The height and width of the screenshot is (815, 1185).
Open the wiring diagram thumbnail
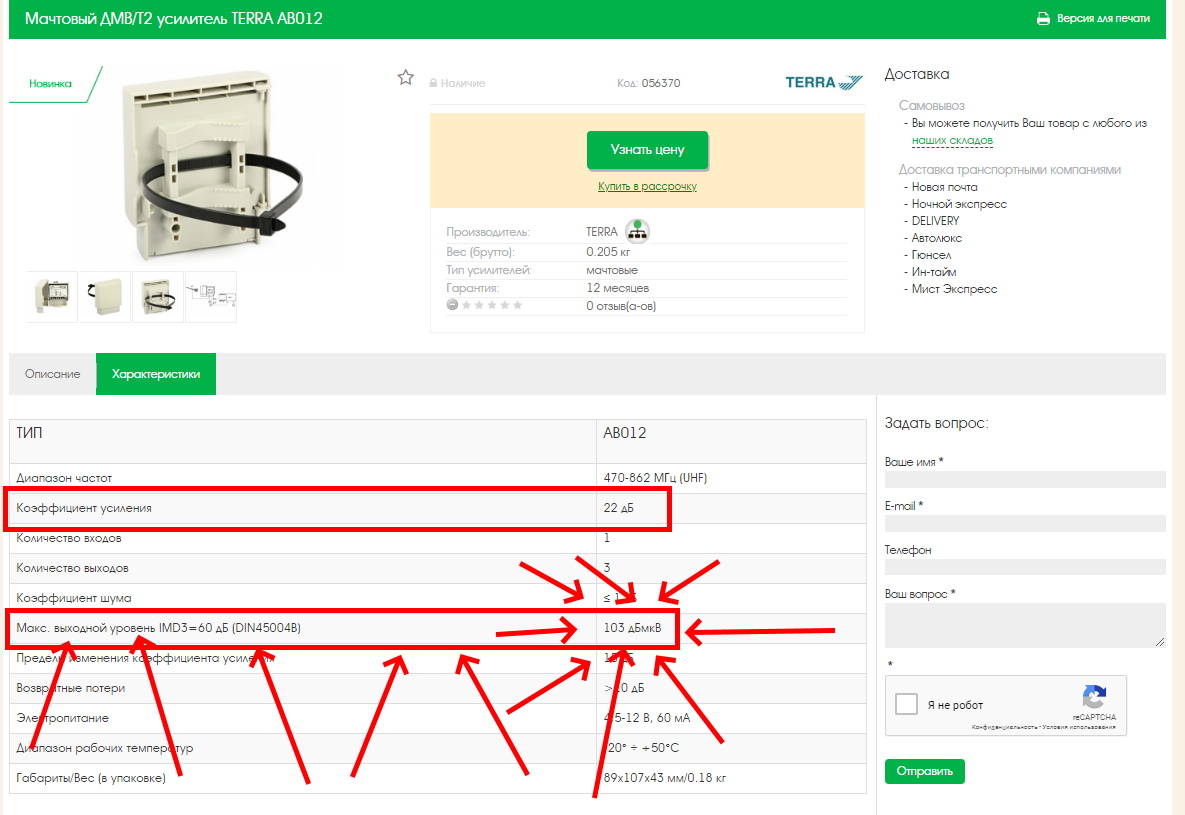(211, 297)
